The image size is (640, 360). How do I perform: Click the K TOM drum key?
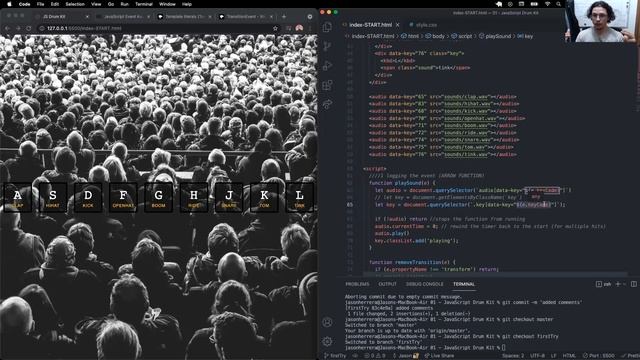(x=264, y=198)
